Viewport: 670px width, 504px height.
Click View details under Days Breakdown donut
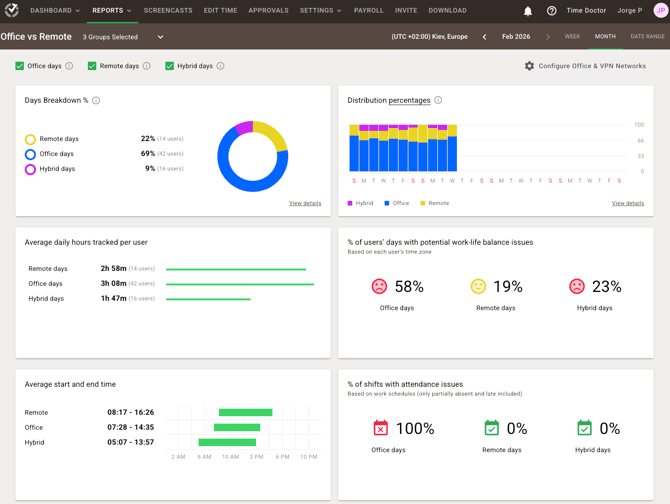[305, 203]
